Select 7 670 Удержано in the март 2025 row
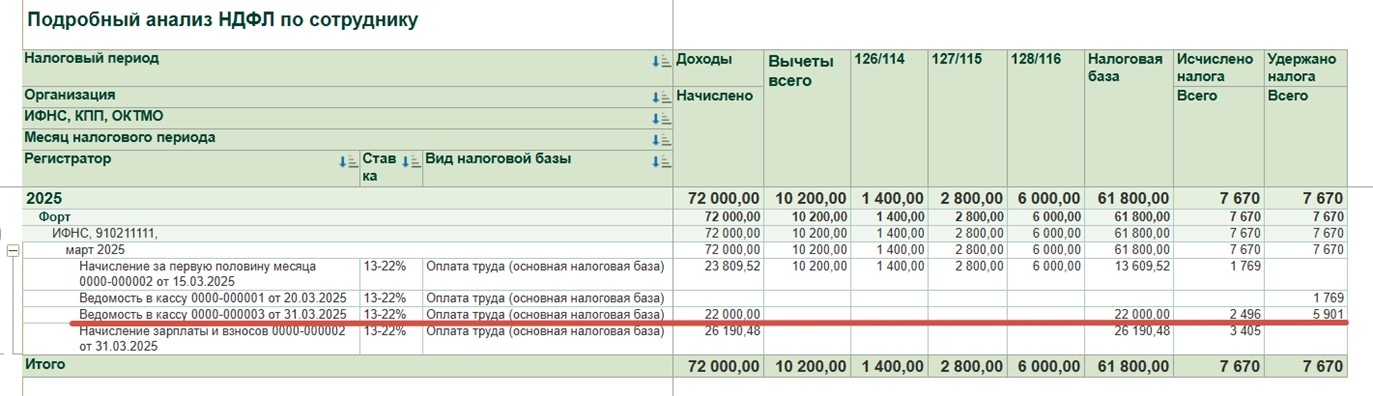This screenshot has width=1373, height=396. tap(1327, 249)
